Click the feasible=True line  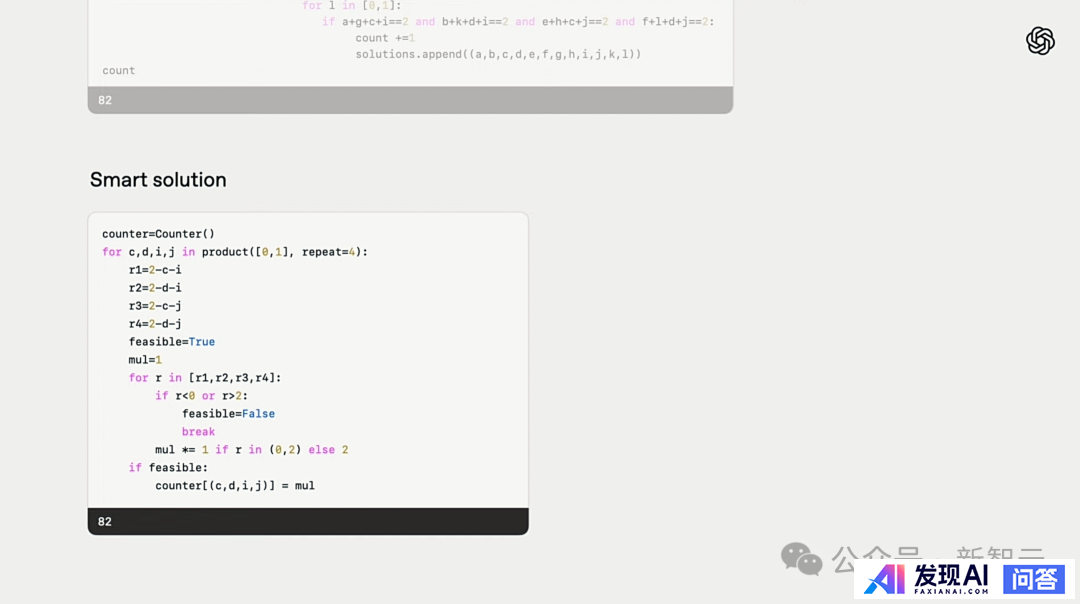171,342
